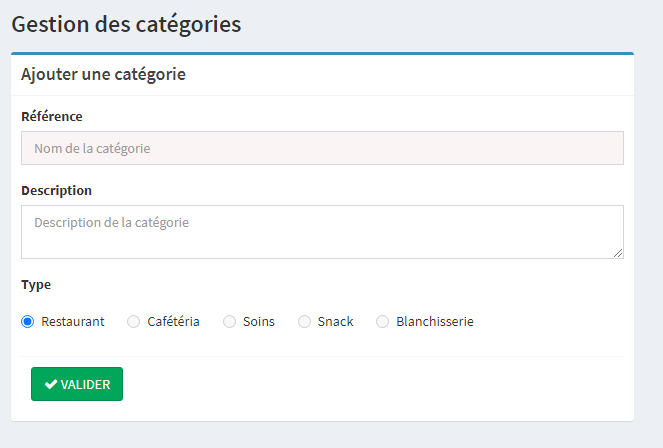
Task: Grab the Description textarea resize handle
Action: click(618, 253)
